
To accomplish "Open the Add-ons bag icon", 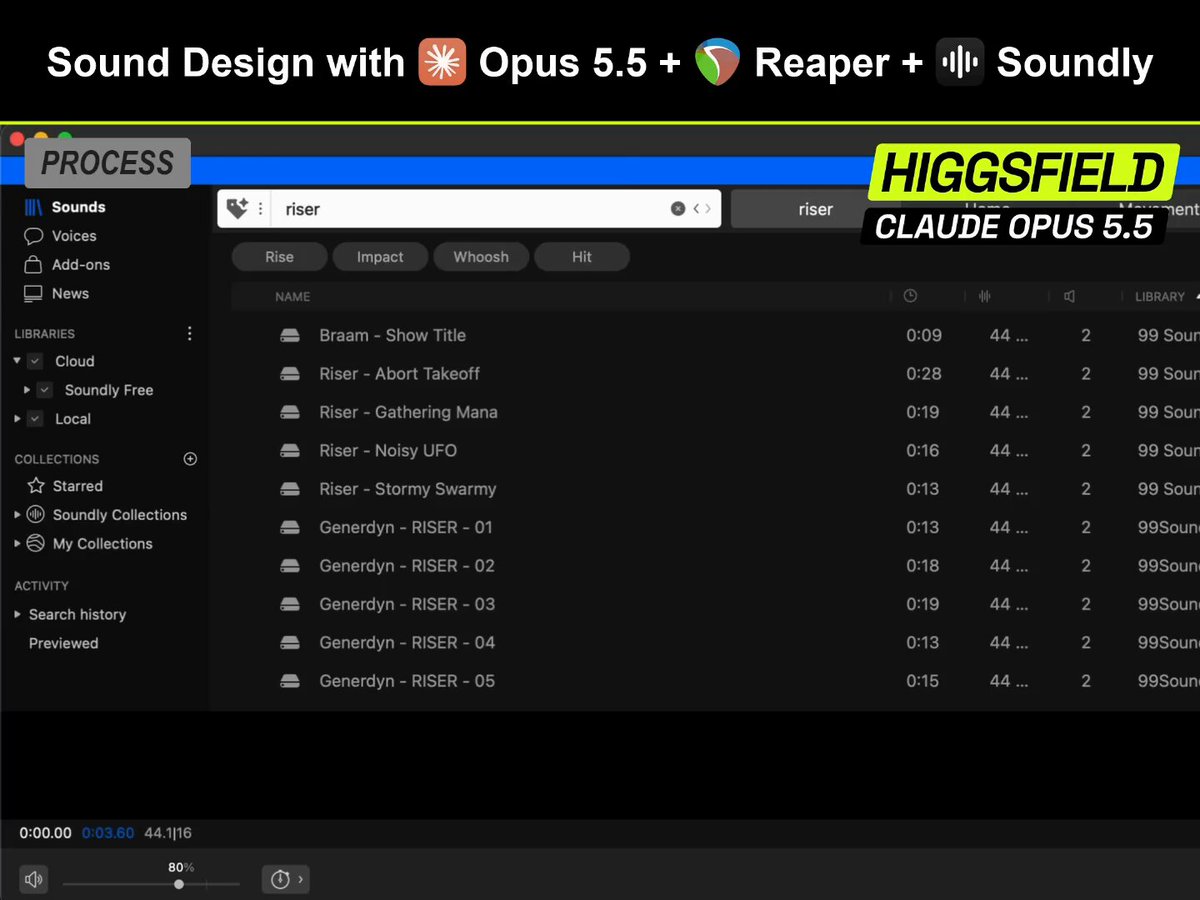I will 34,265.
